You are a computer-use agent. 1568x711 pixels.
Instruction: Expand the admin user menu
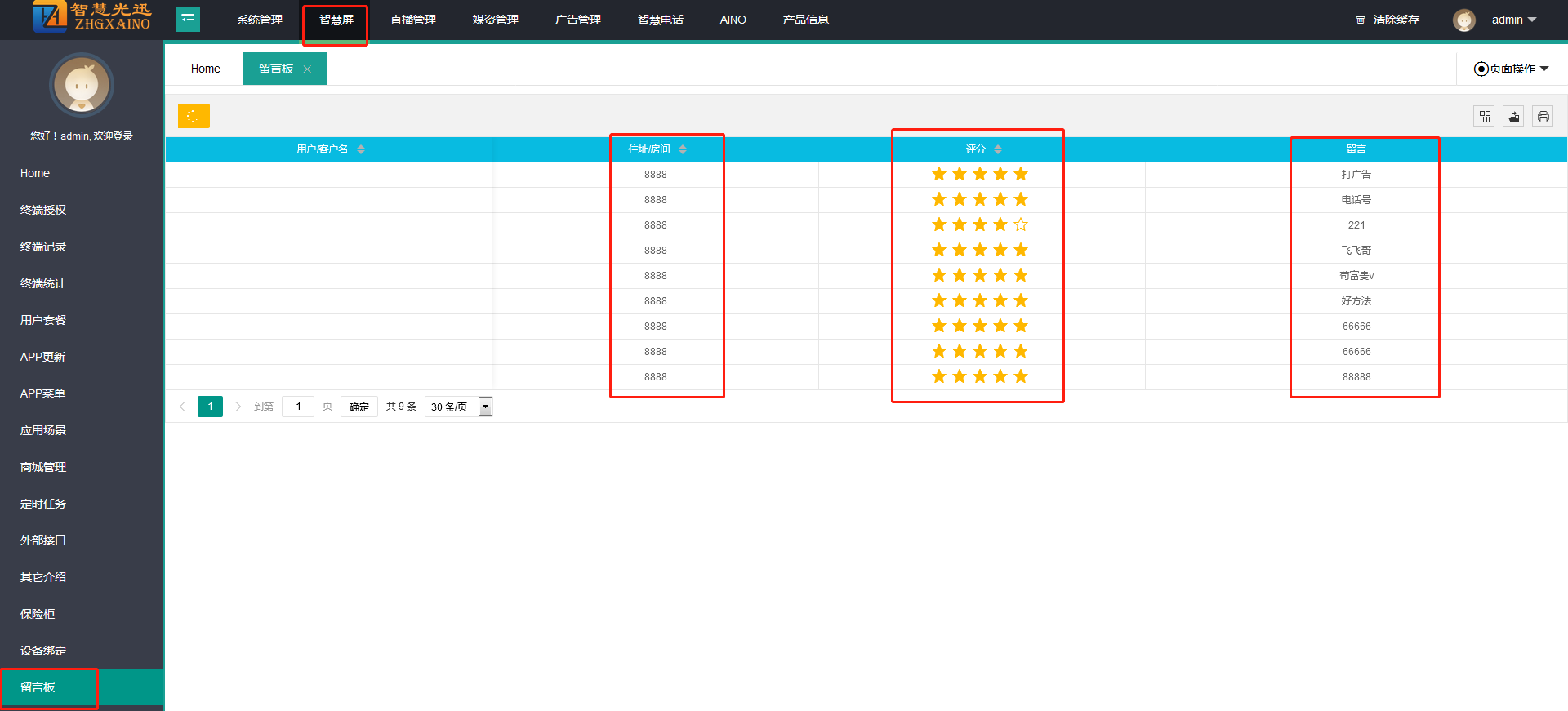(x=1513, y=20)
